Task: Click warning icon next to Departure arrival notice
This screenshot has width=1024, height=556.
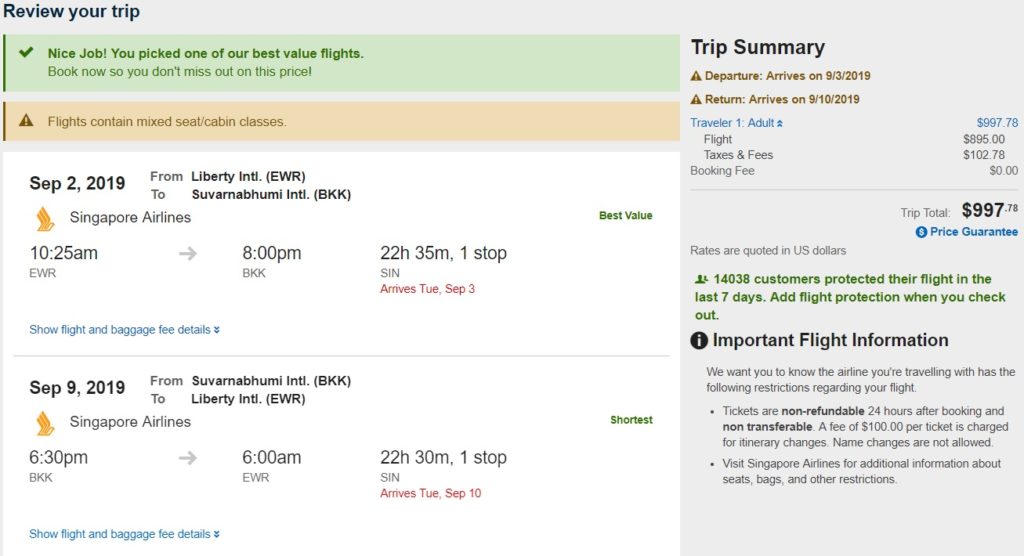Action: coord(696,76)
